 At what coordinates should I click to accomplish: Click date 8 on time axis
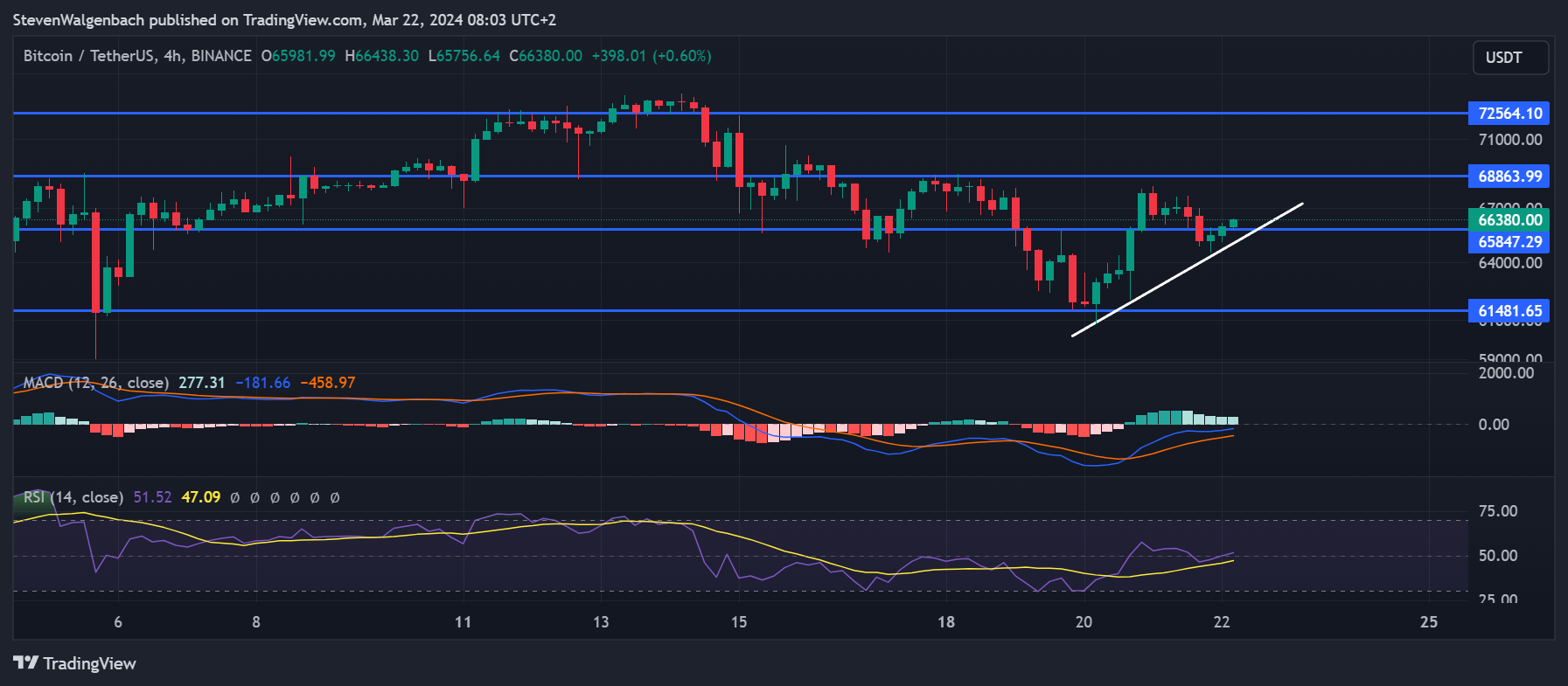(x=256, y=622)
